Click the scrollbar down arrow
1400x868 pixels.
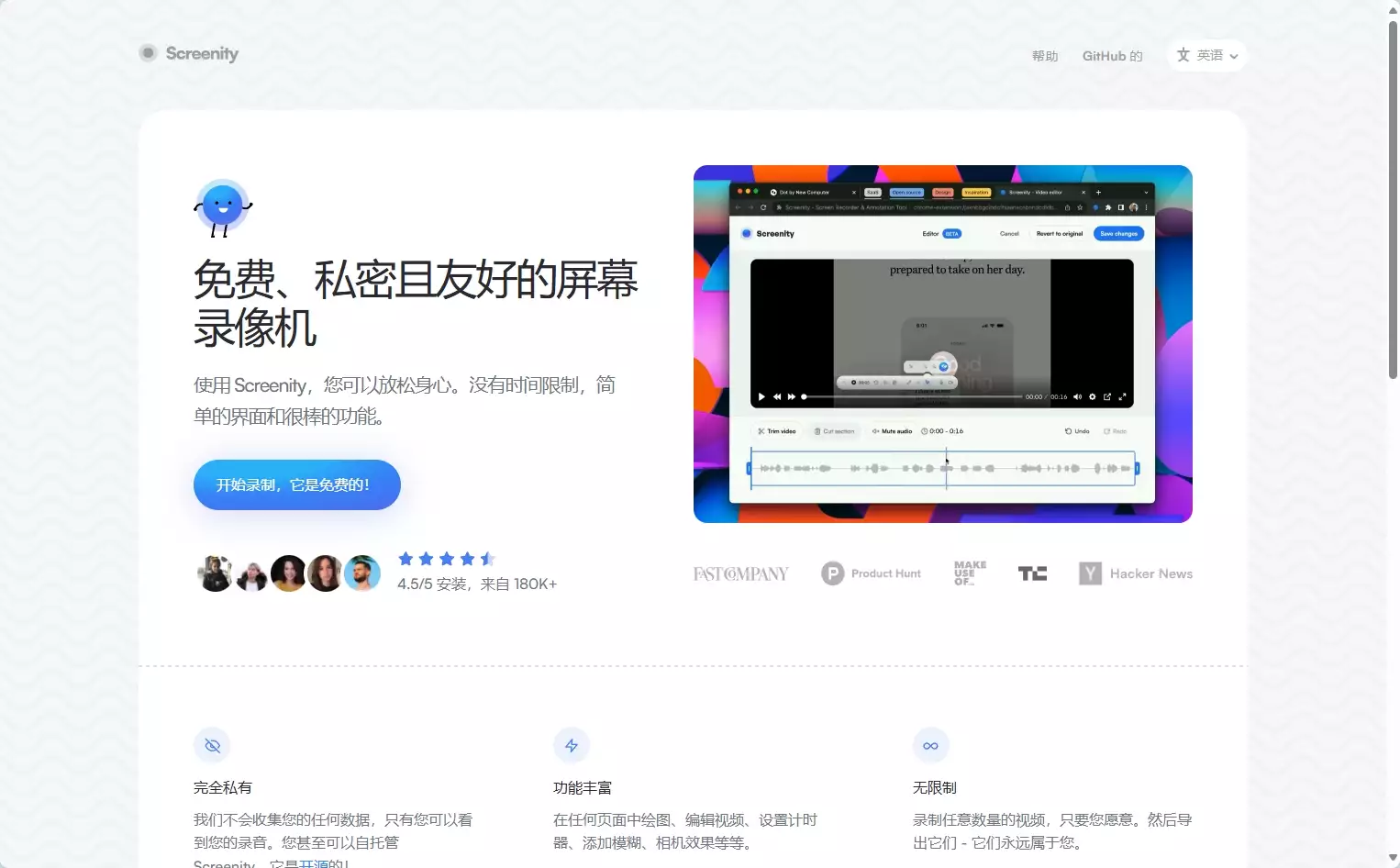point(1393,860)
